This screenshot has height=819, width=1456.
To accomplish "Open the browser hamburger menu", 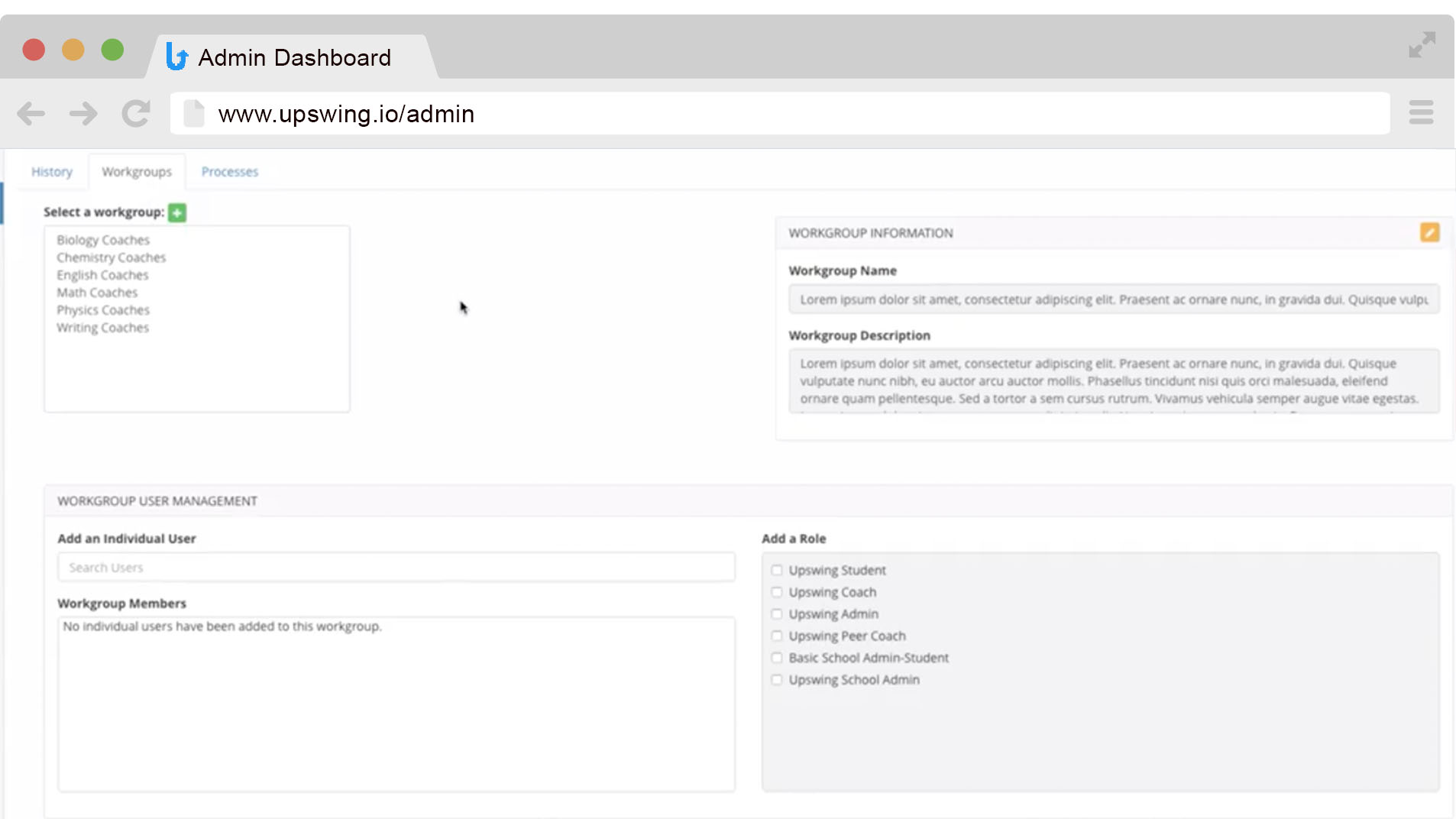I will pos(1421,112).
